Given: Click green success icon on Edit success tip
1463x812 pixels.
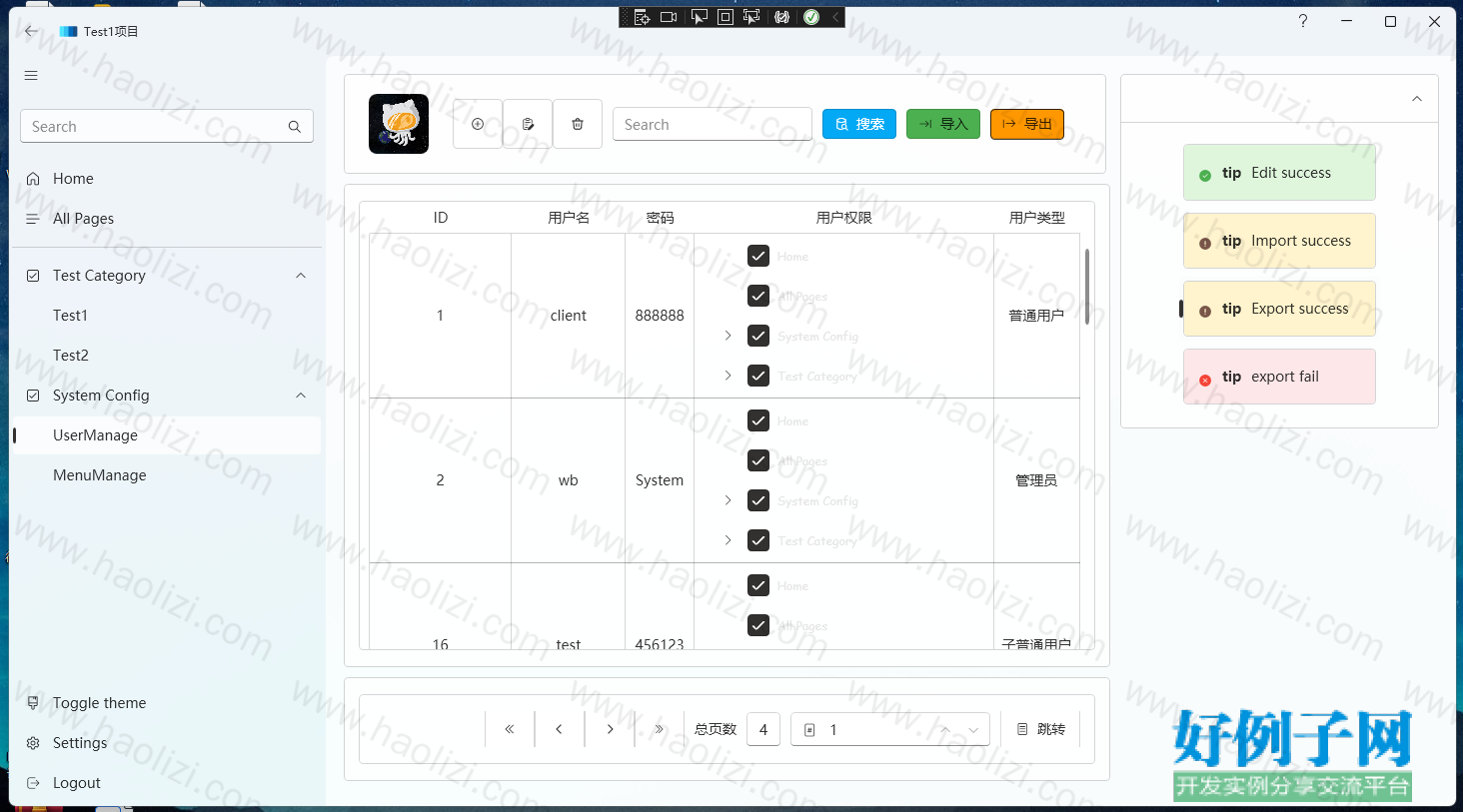Looking at the screenshot, I should pyautogui.click(x=1205, y=175).
